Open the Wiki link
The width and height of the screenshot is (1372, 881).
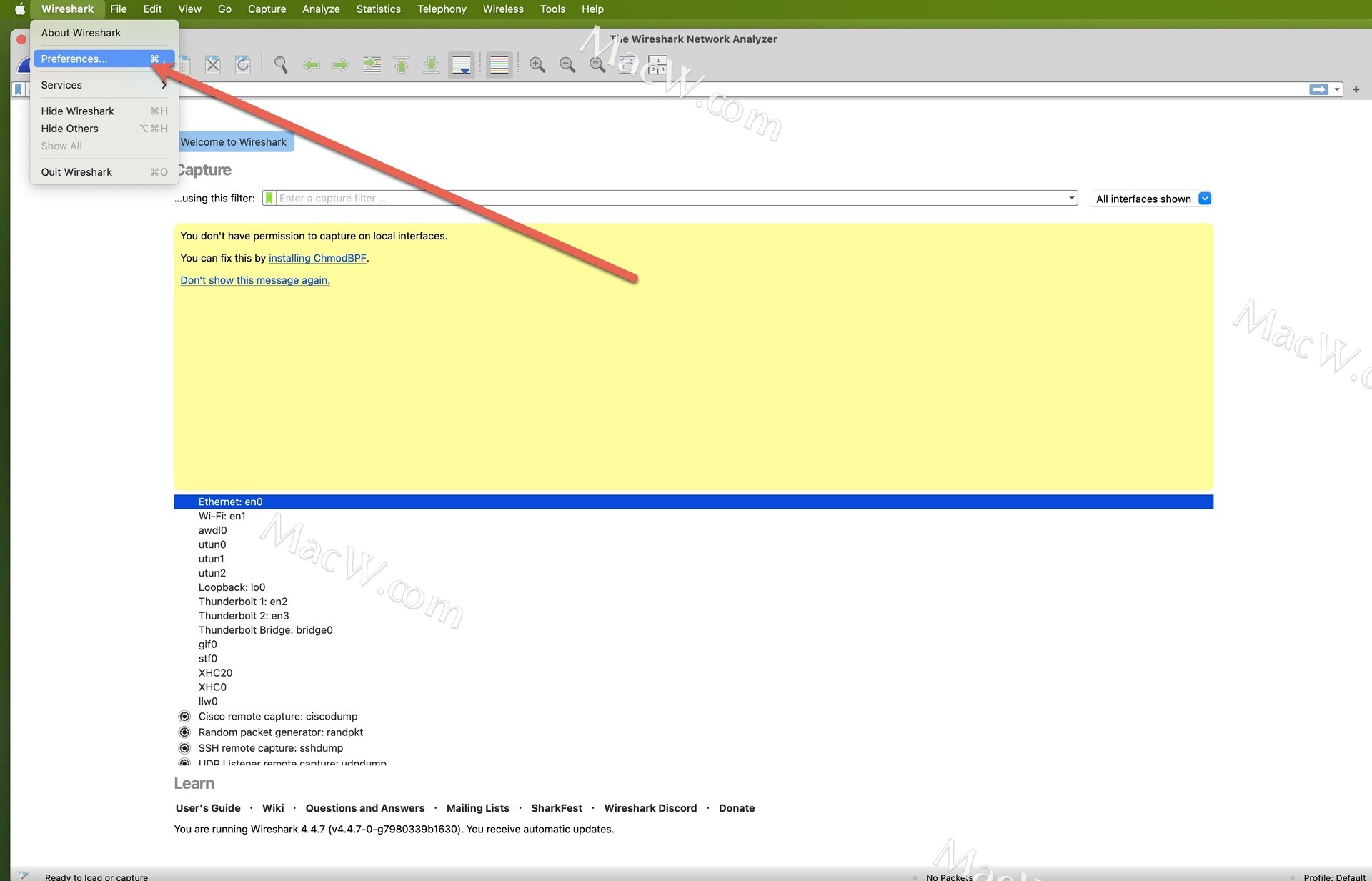click(x=273, y=808)
